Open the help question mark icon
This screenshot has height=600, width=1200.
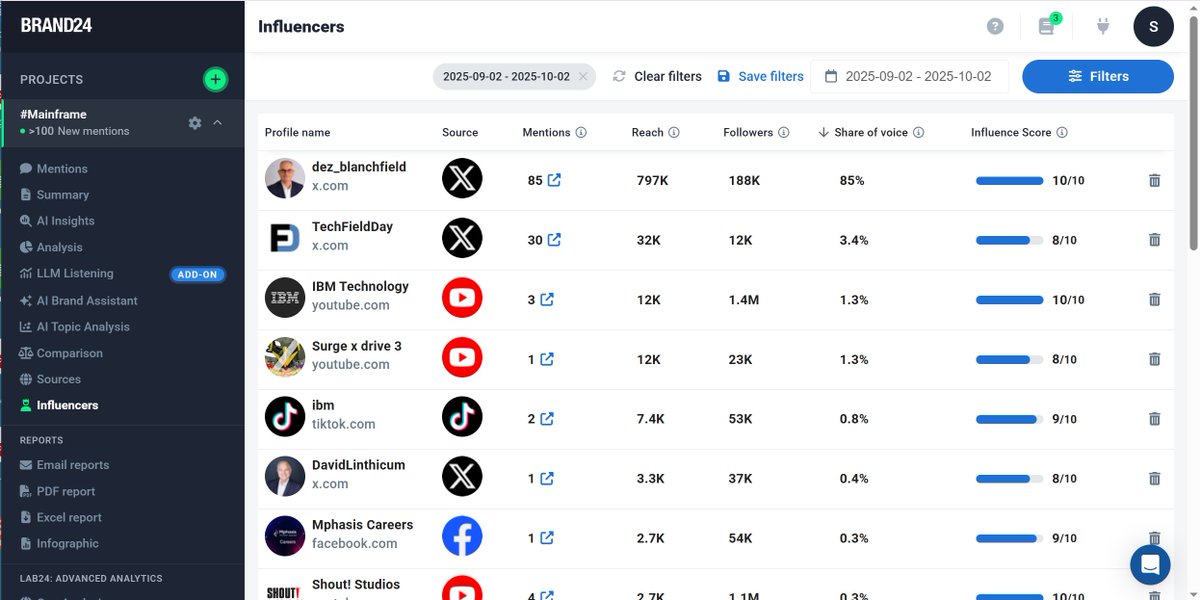pyautogui.click(x=995, y=27)
